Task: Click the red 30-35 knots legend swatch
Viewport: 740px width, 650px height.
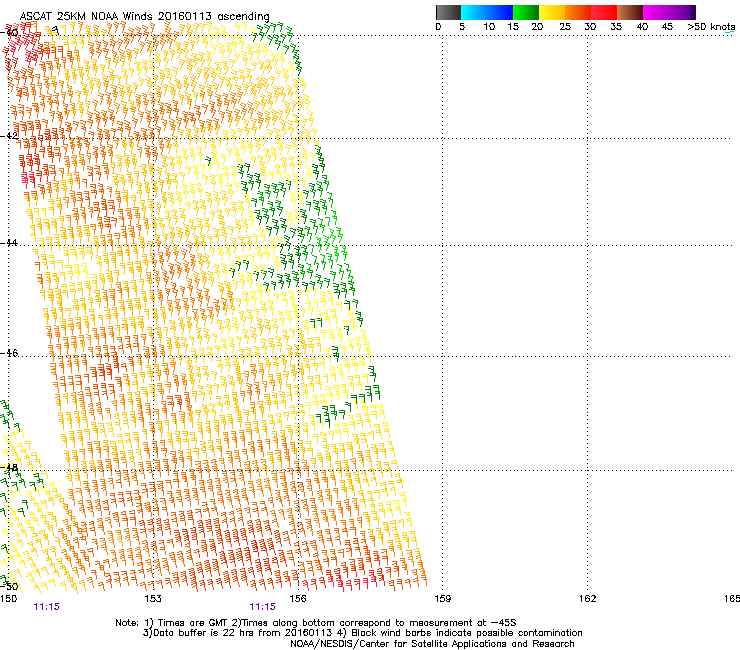Action: [604, 12]
